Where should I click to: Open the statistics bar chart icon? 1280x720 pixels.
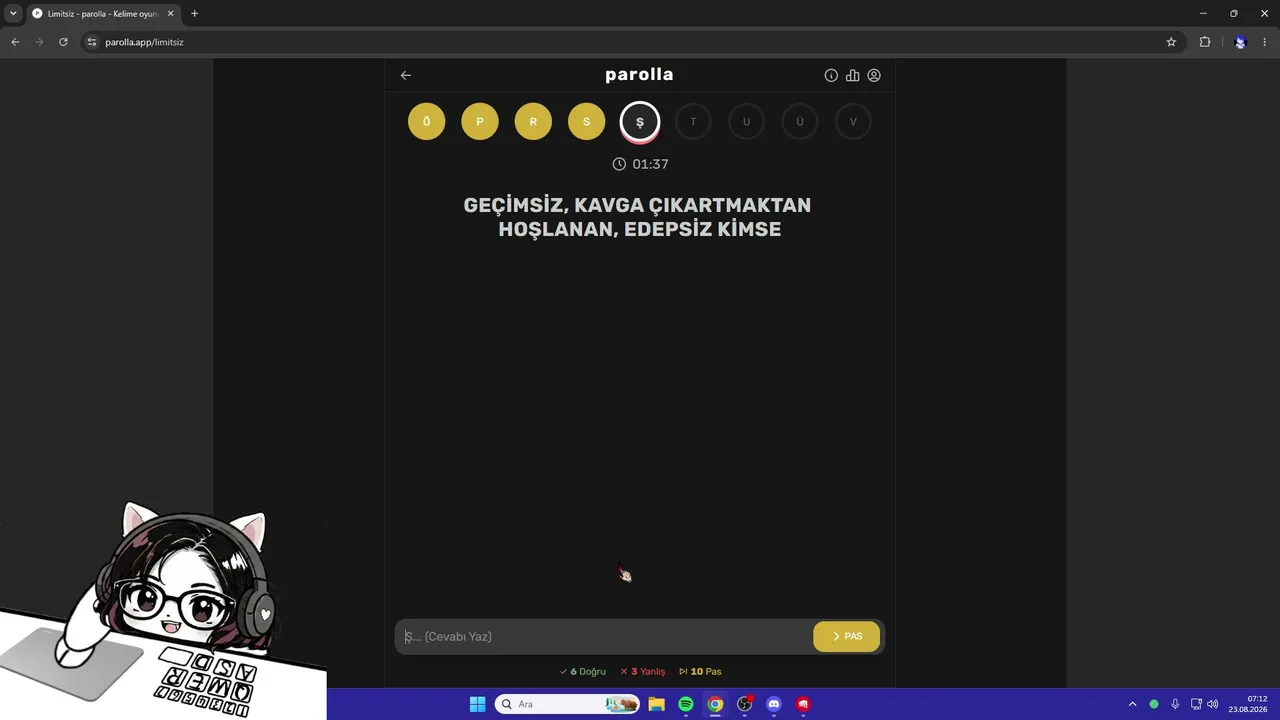[852, 75]
